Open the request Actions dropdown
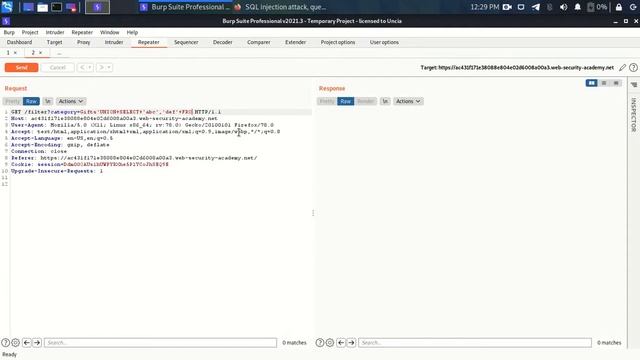 click(x=71, y=101)
